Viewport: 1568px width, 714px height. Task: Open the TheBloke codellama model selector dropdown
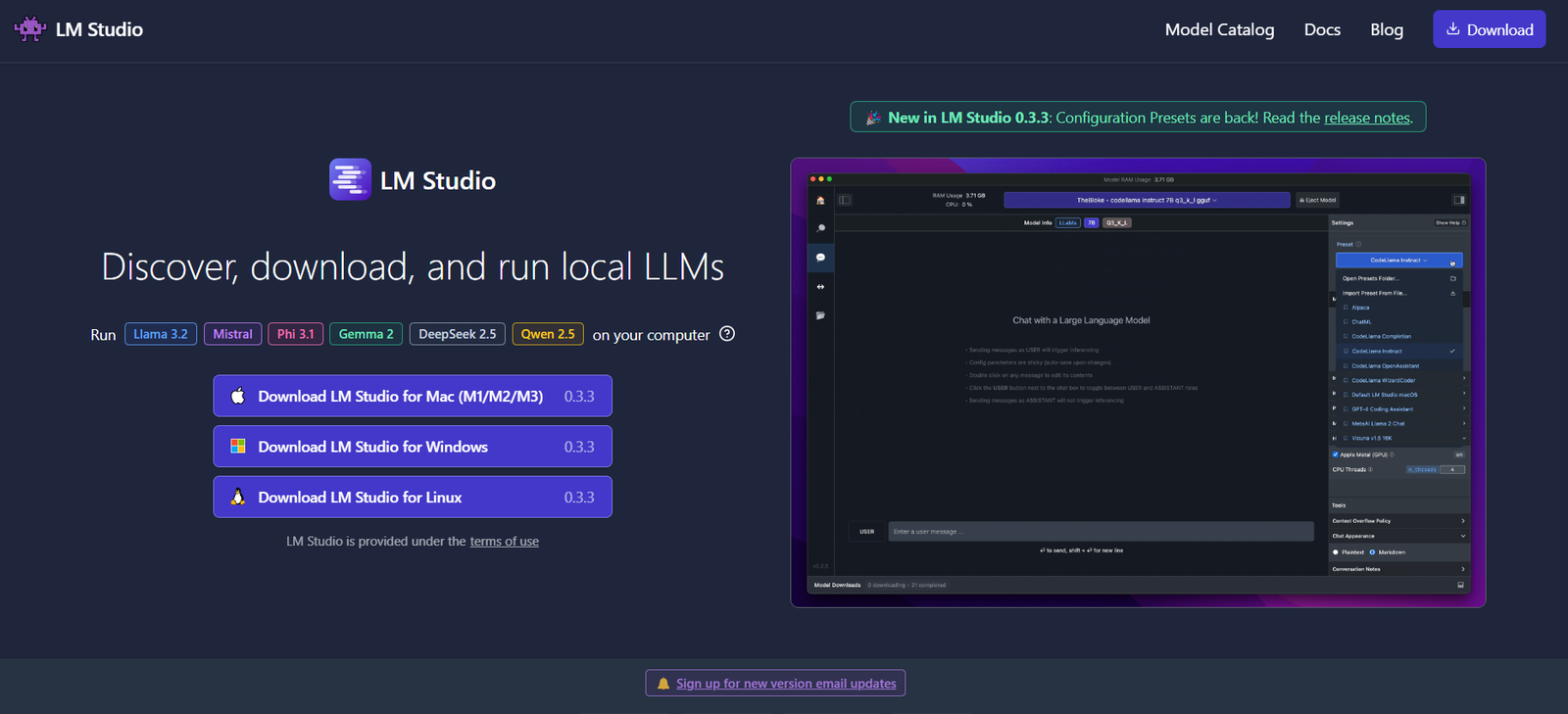(x=1147, y=200)
